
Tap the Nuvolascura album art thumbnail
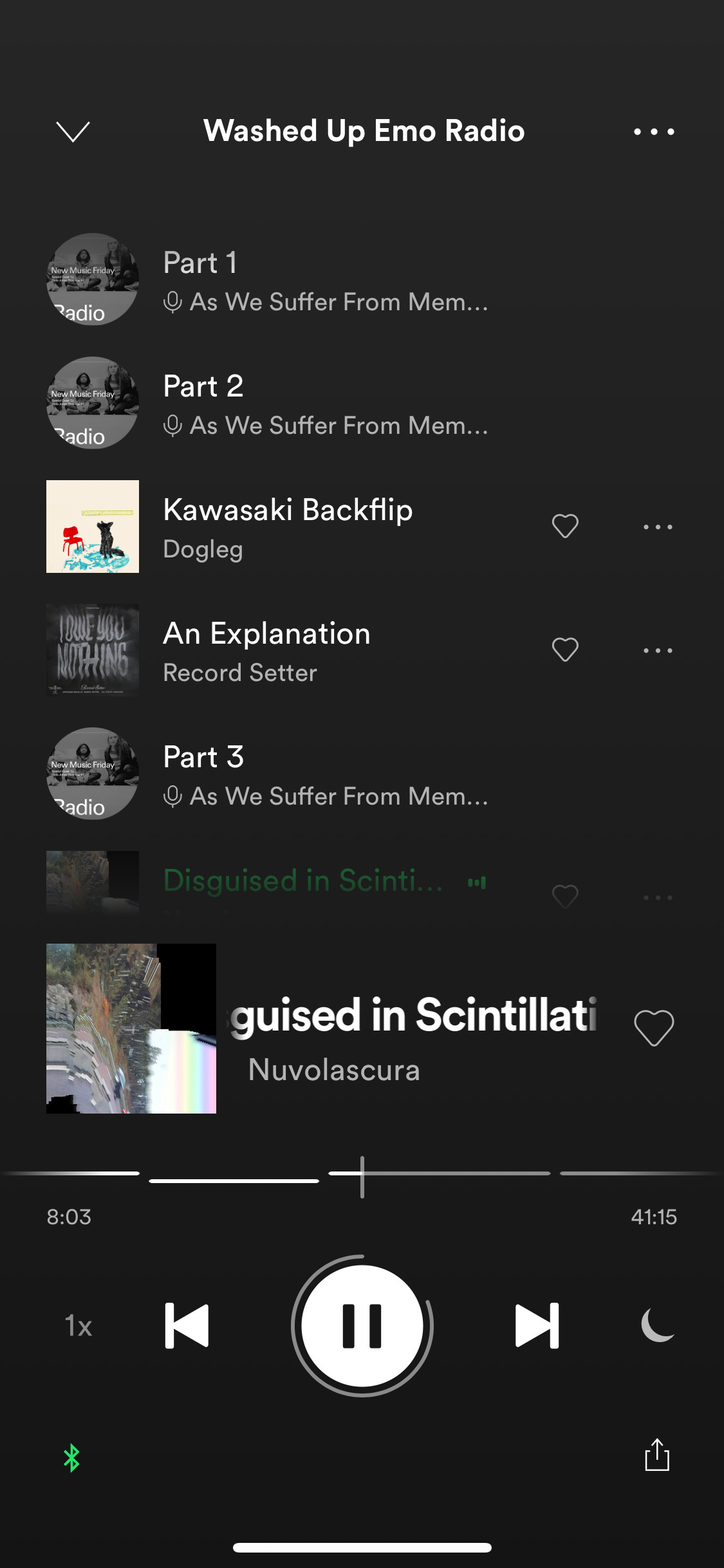click(x=131, y=1029)
